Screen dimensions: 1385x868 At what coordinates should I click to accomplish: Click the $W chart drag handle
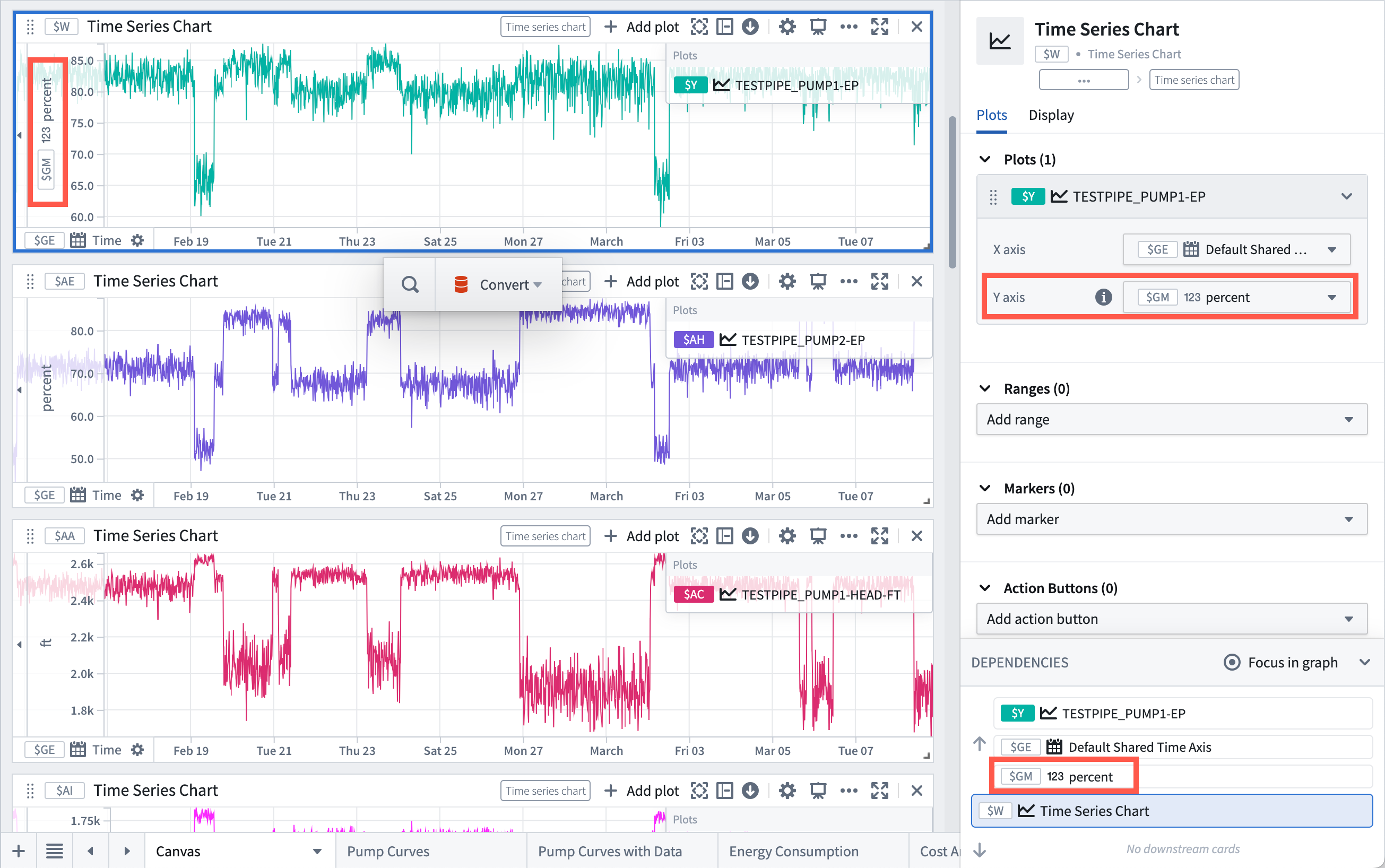point(30,27)
